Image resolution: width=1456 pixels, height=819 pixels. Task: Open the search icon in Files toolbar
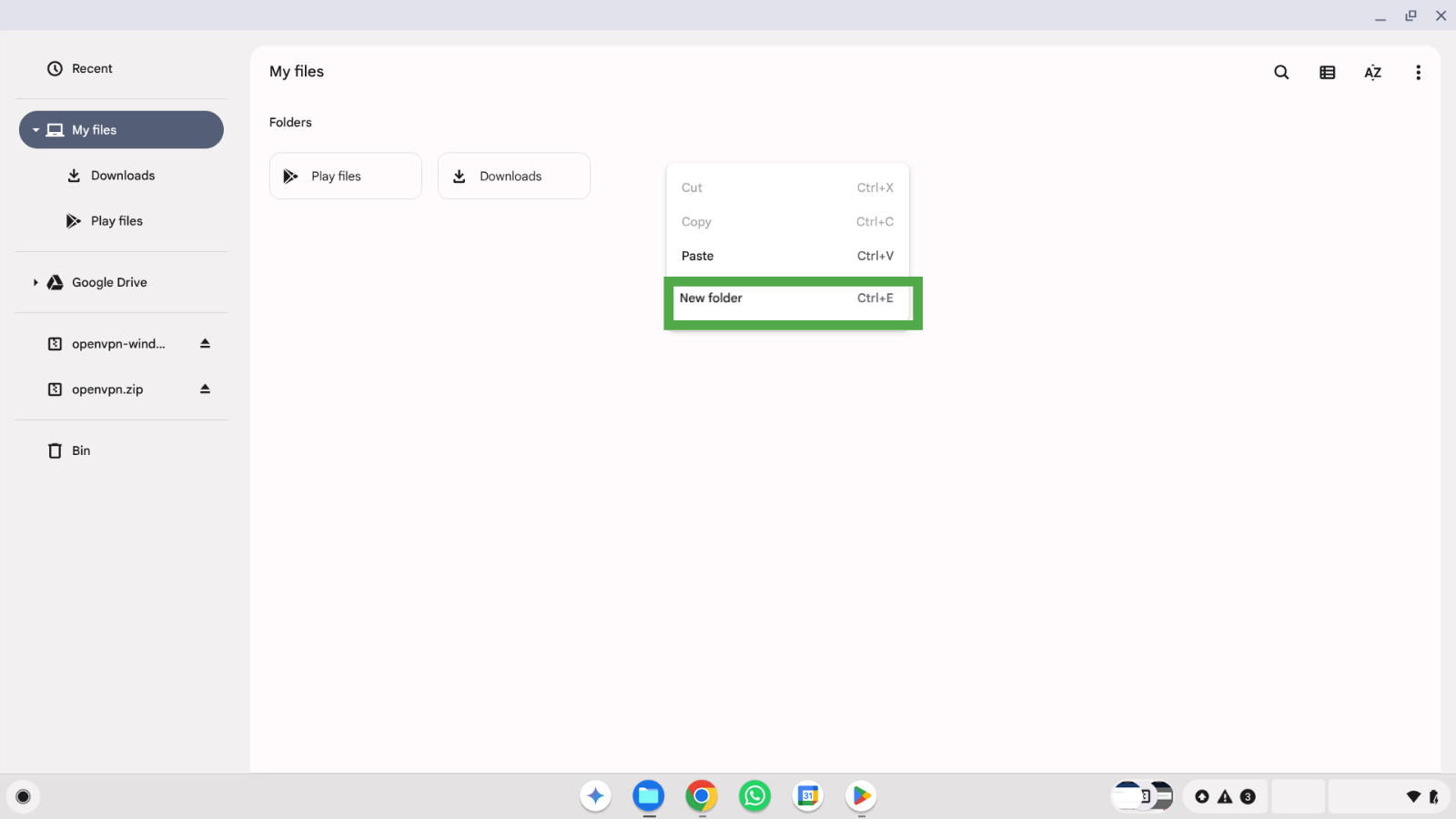(1281, 72)
